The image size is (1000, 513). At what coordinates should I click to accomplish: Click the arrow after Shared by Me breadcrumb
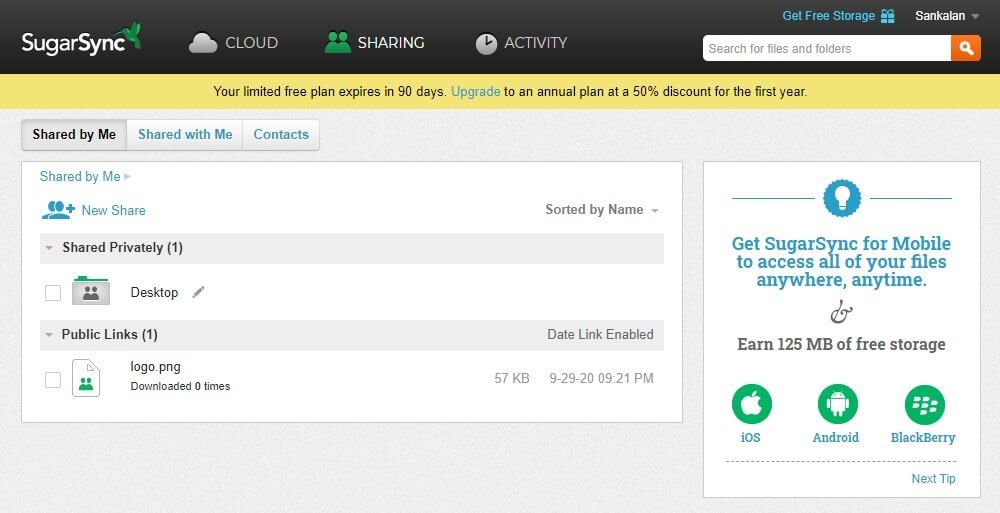point(128,177)
